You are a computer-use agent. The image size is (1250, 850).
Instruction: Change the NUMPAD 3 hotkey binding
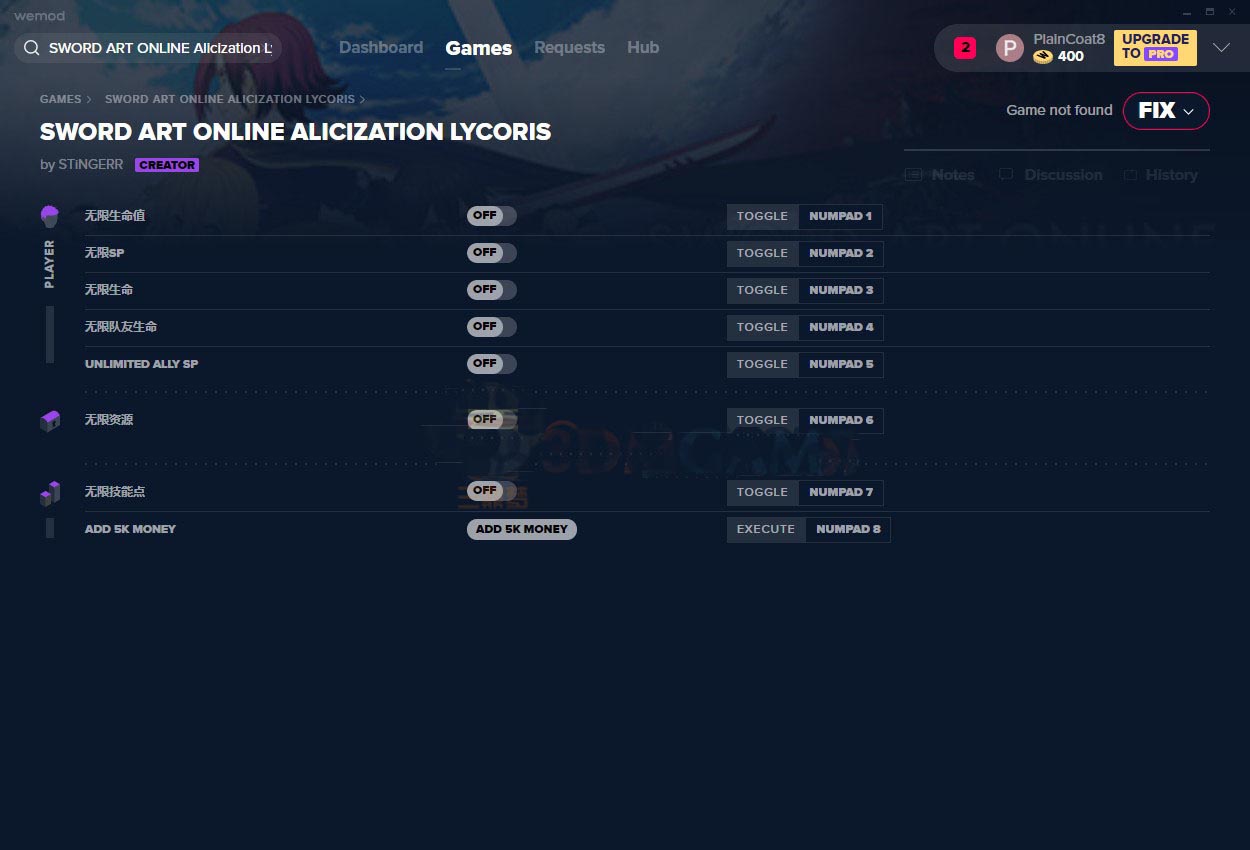(x=841, y=290)
